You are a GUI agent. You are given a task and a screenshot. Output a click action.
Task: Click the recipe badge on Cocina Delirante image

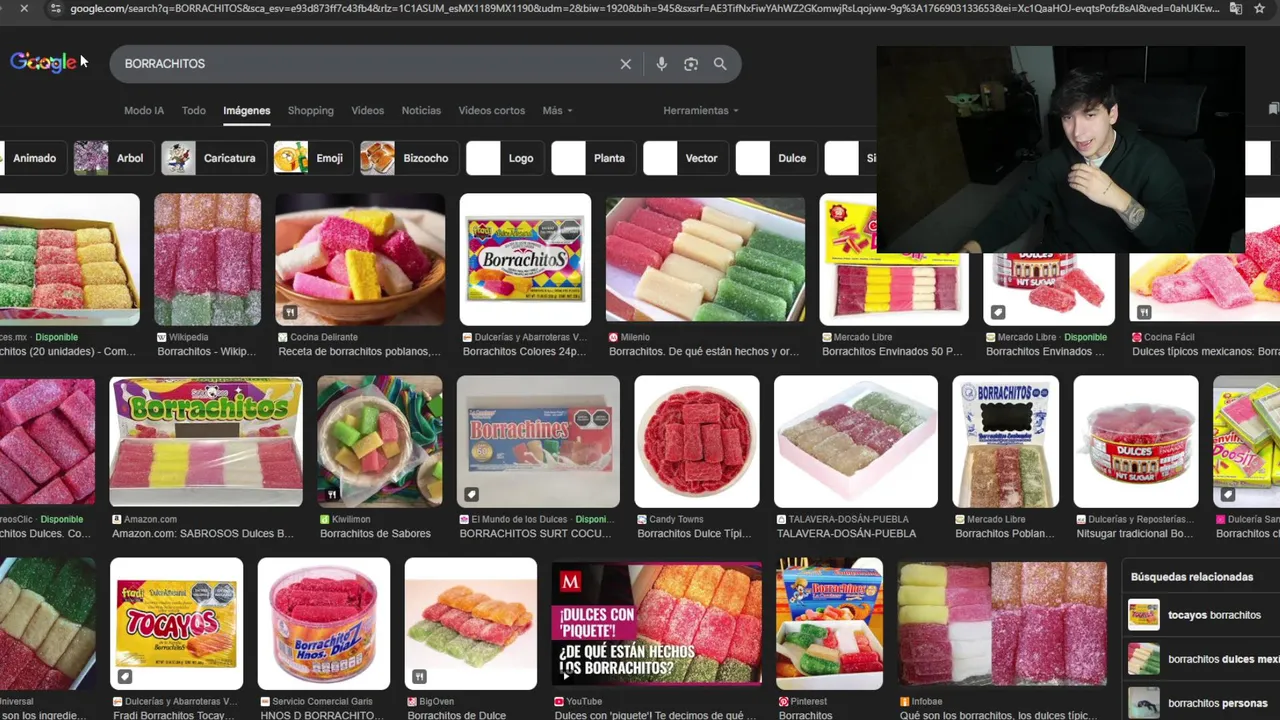[x=289, y=312]
